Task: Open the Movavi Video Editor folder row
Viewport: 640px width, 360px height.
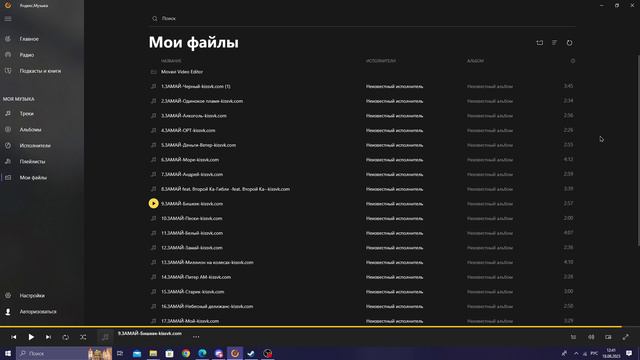Action: click(x=362, y=72)
